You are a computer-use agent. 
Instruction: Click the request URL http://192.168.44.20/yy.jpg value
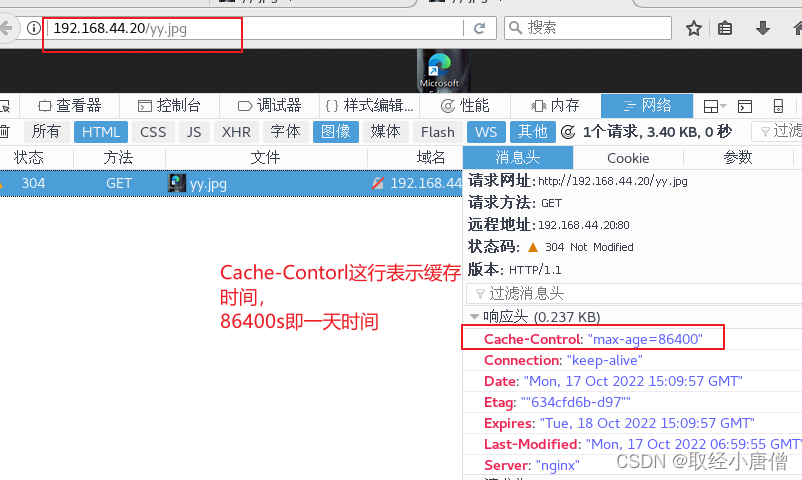coord(613,181)
